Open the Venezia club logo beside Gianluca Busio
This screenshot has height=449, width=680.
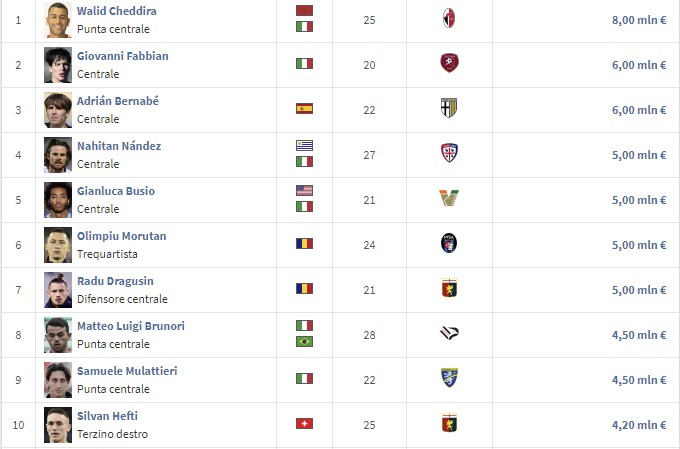point(448,198)
